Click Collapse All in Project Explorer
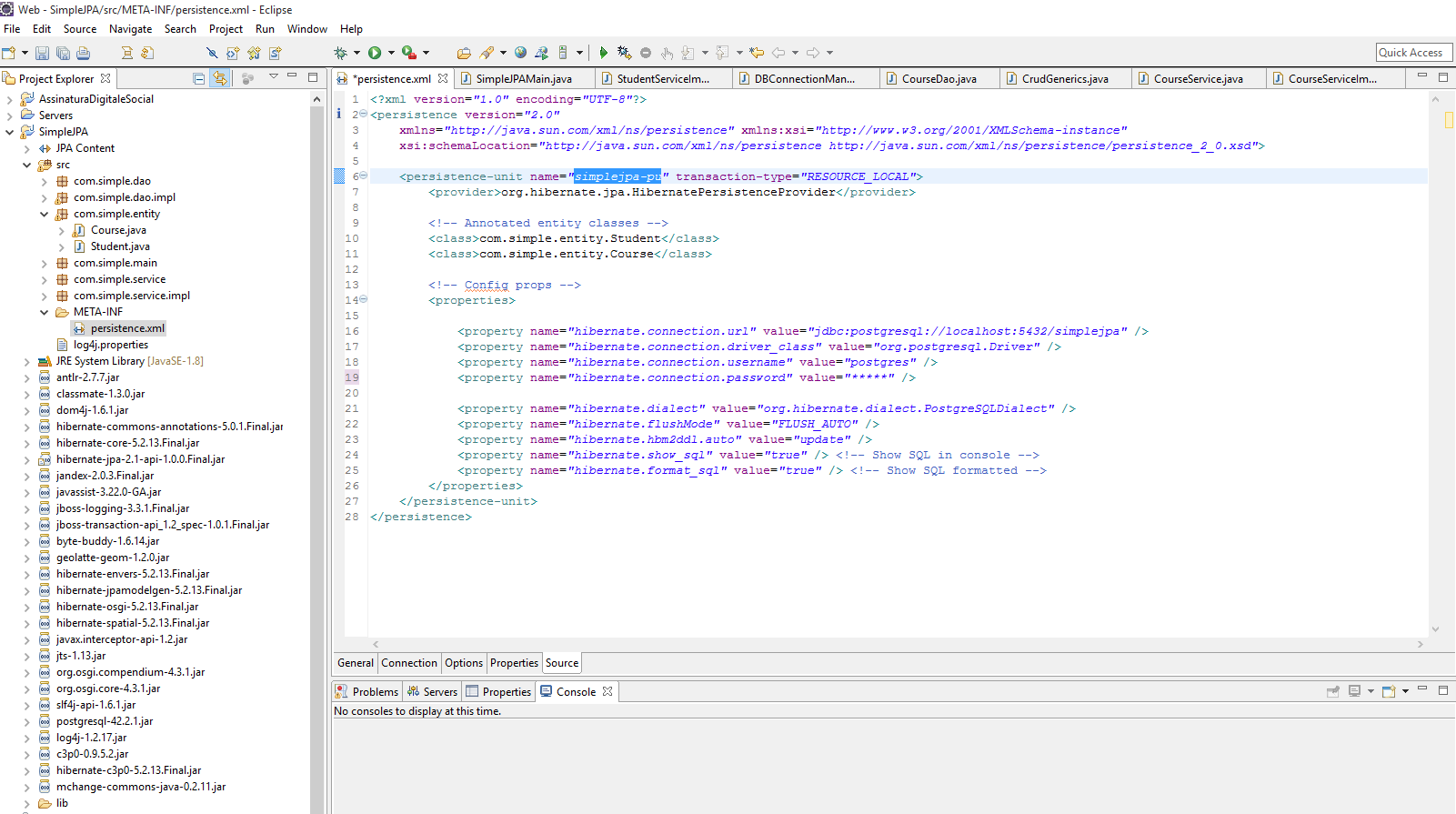 (x=199, y=79)
